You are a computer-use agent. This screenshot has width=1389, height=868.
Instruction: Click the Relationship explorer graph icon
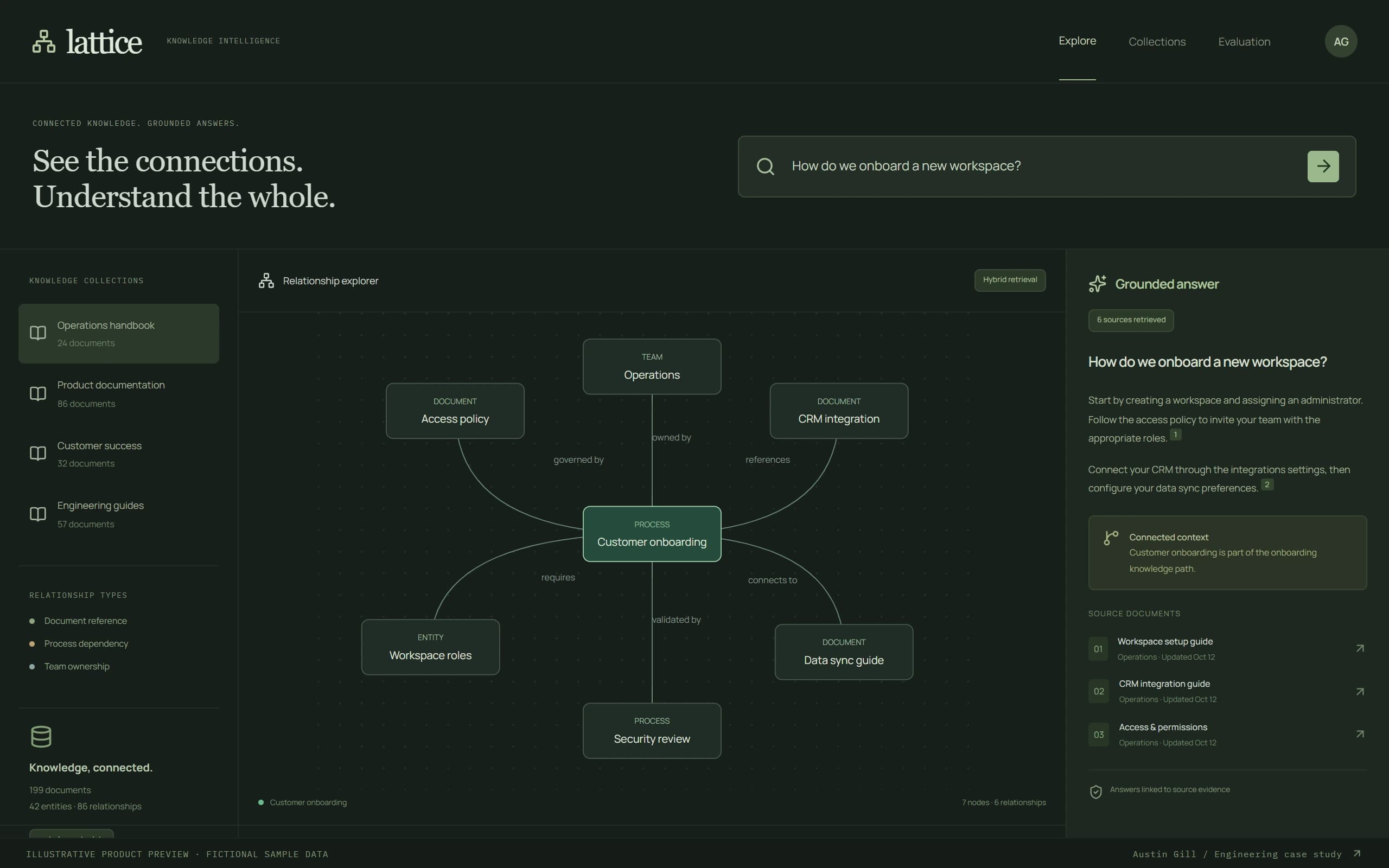coord(266,280)
